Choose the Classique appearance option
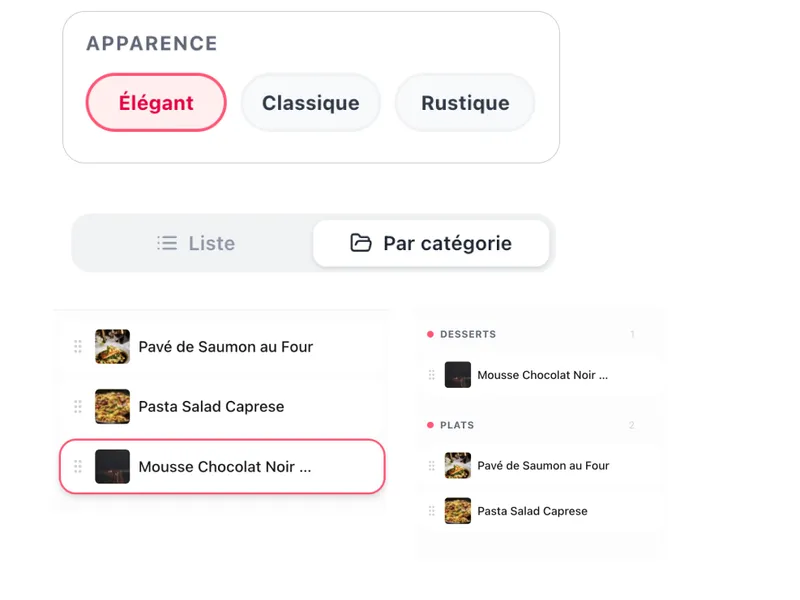 [310, 103]
